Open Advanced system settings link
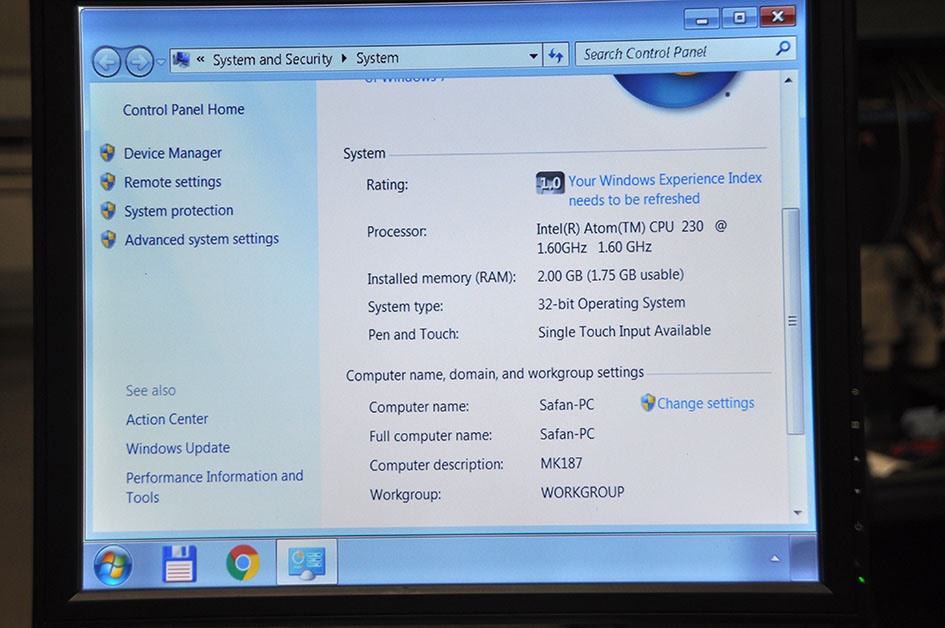This screenshot has height=628, width=945. pyautogui.click(x=202, y=239)
